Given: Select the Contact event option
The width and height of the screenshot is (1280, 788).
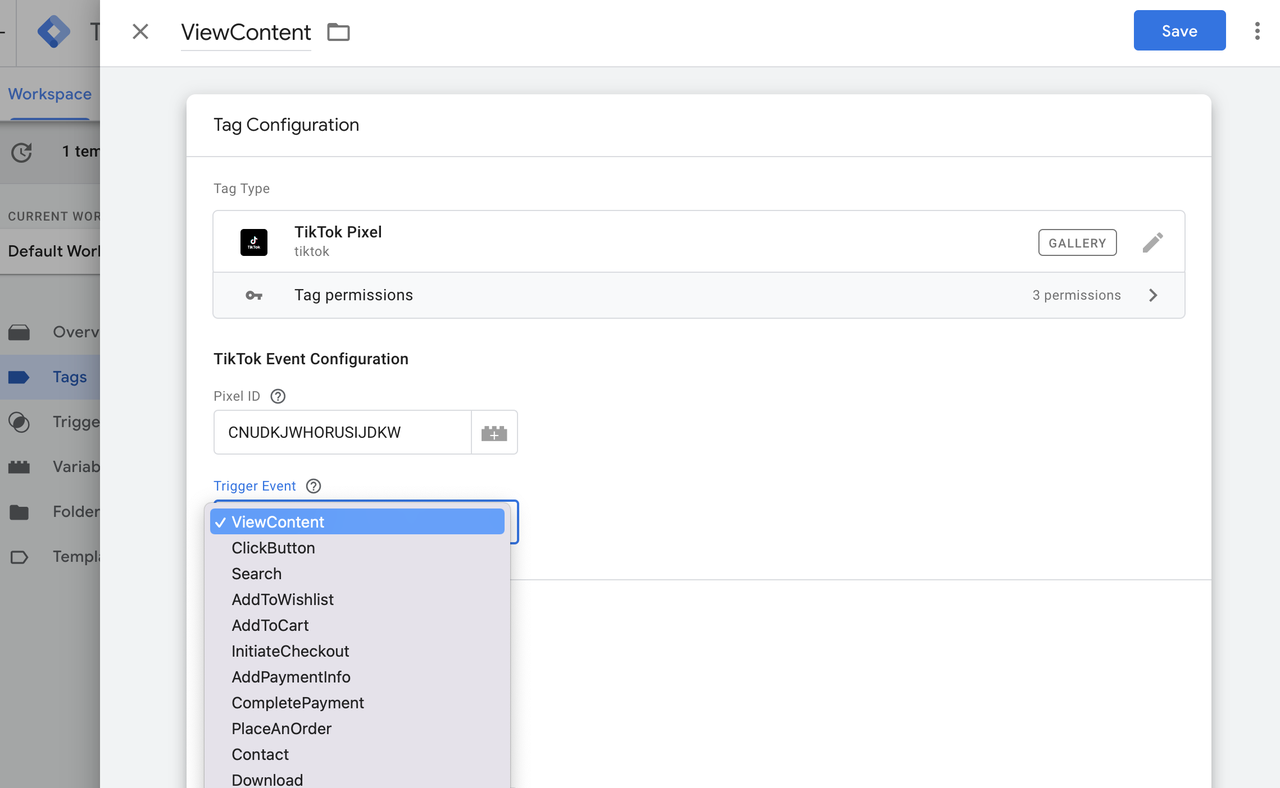Looking at the screenshot, I should click(x=357, y=755).
